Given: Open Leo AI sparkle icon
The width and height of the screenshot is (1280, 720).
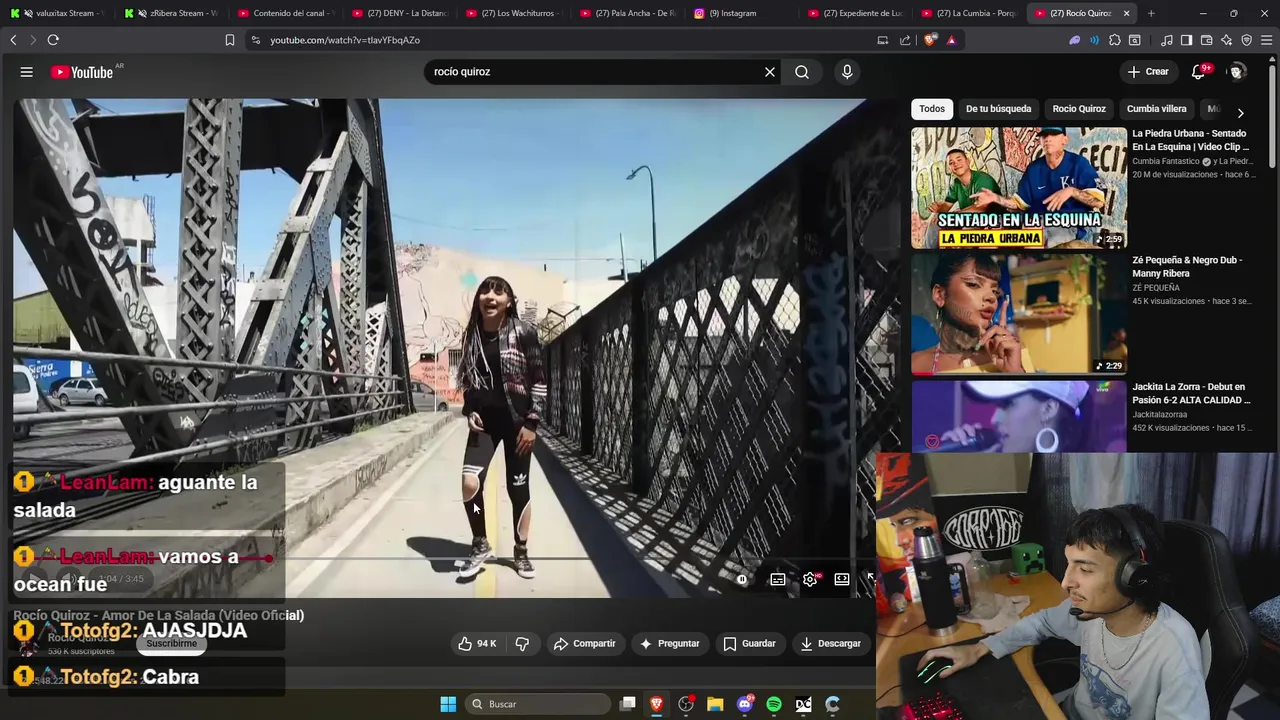Looking at the screenshot, I should coord(1226,40).
